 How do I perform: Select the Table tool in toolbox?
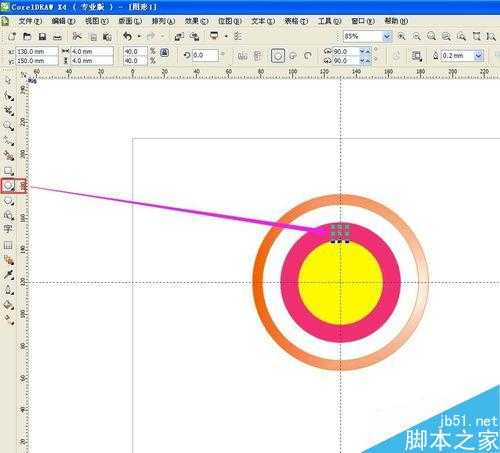[8, 245]
